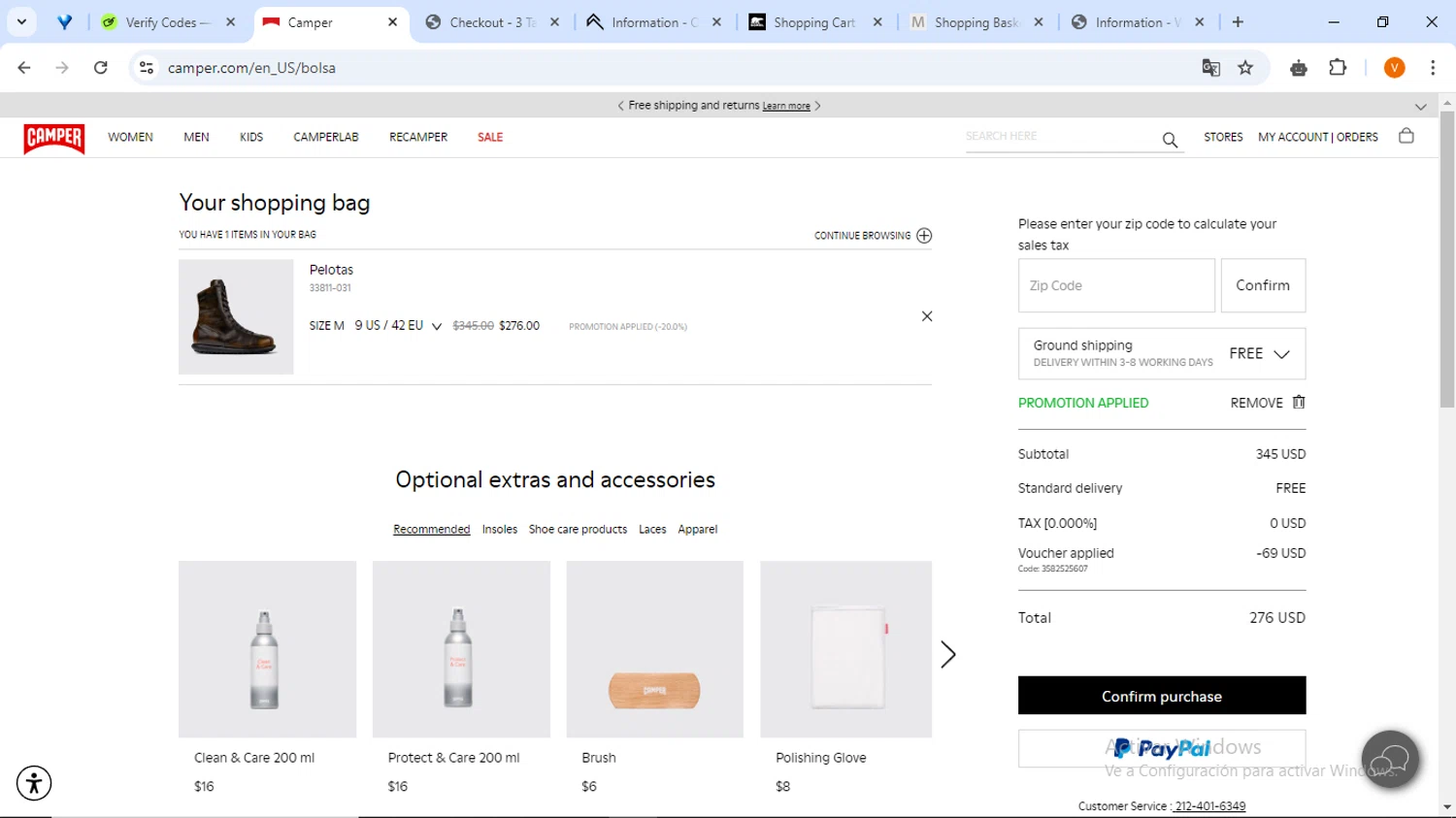Bookmark this page with star icon

tap(1245, 68)
